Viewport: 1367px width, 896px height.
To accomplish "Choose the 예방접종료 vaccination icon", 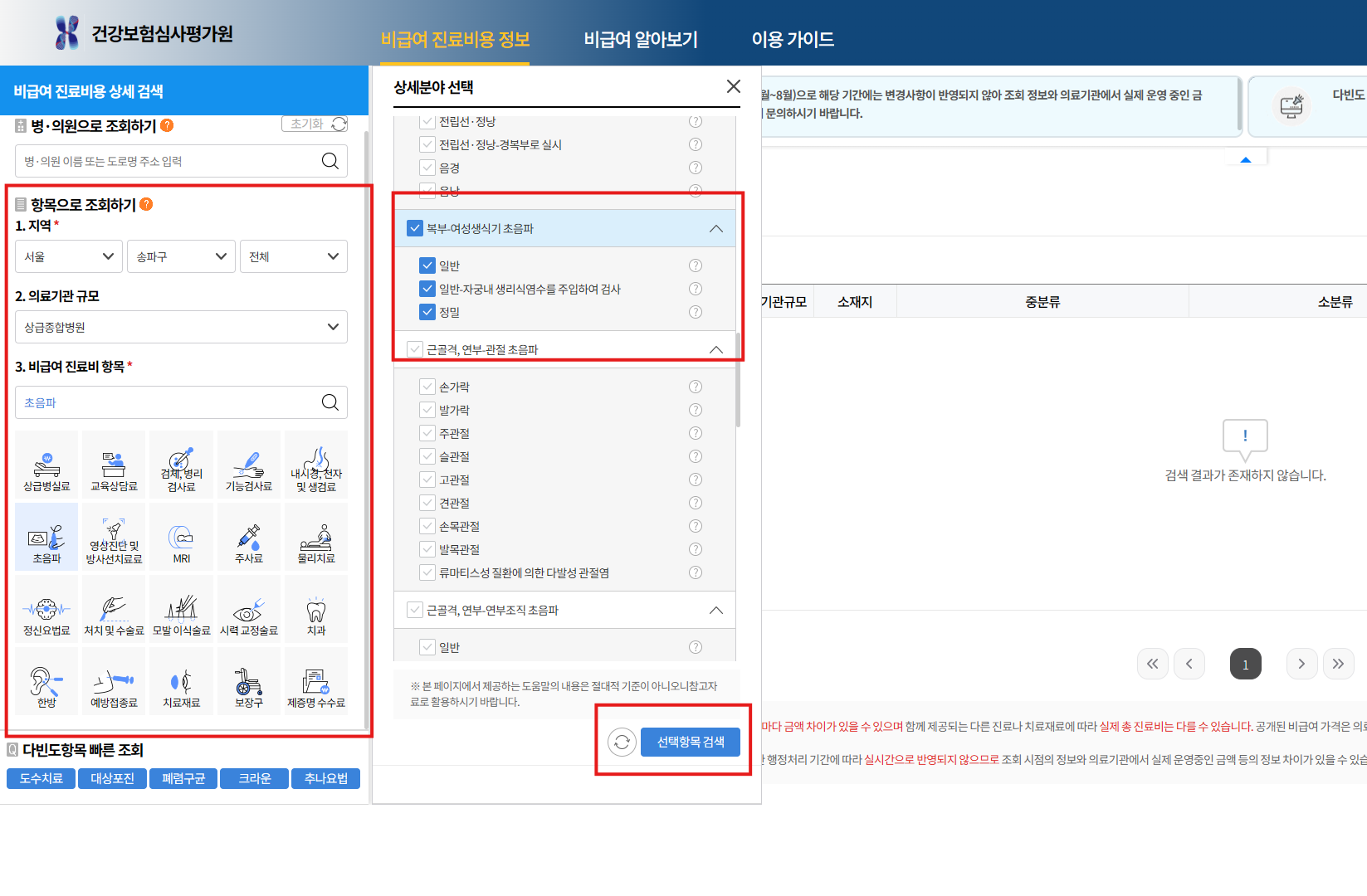I will [x=114, y=681].
